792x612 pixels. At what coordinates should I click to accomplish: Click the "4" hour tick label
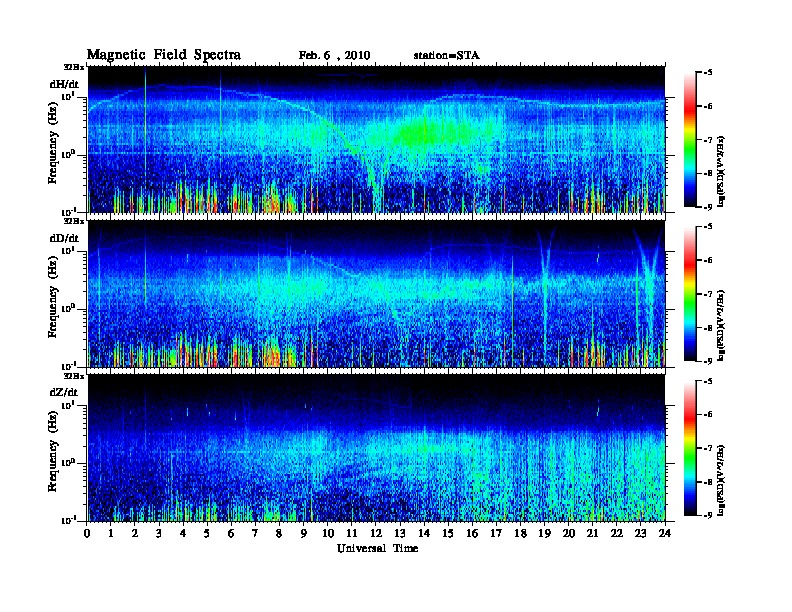tap(183, 533)
